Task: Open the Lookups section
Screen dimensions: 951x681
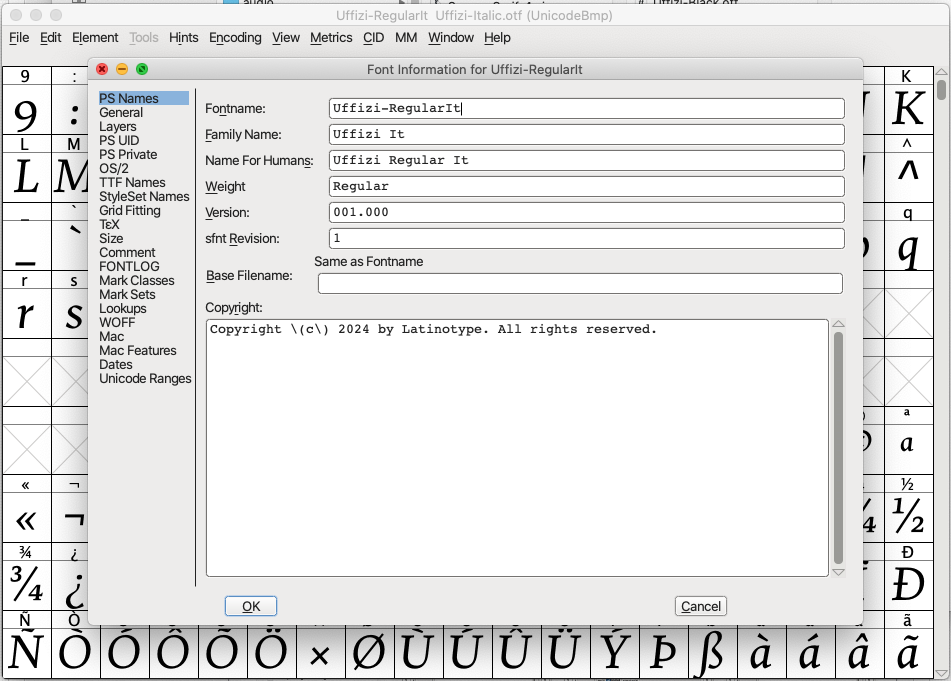Action: pos(123,308)
